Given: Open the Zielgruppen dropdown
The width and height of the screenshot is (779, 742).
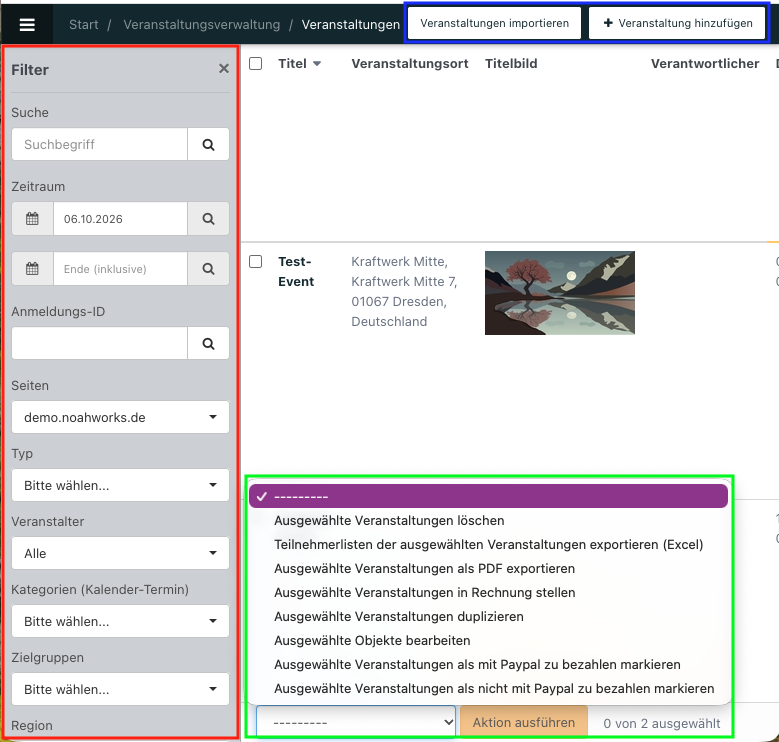Looking at the screenshot, I should coord(120,689).
